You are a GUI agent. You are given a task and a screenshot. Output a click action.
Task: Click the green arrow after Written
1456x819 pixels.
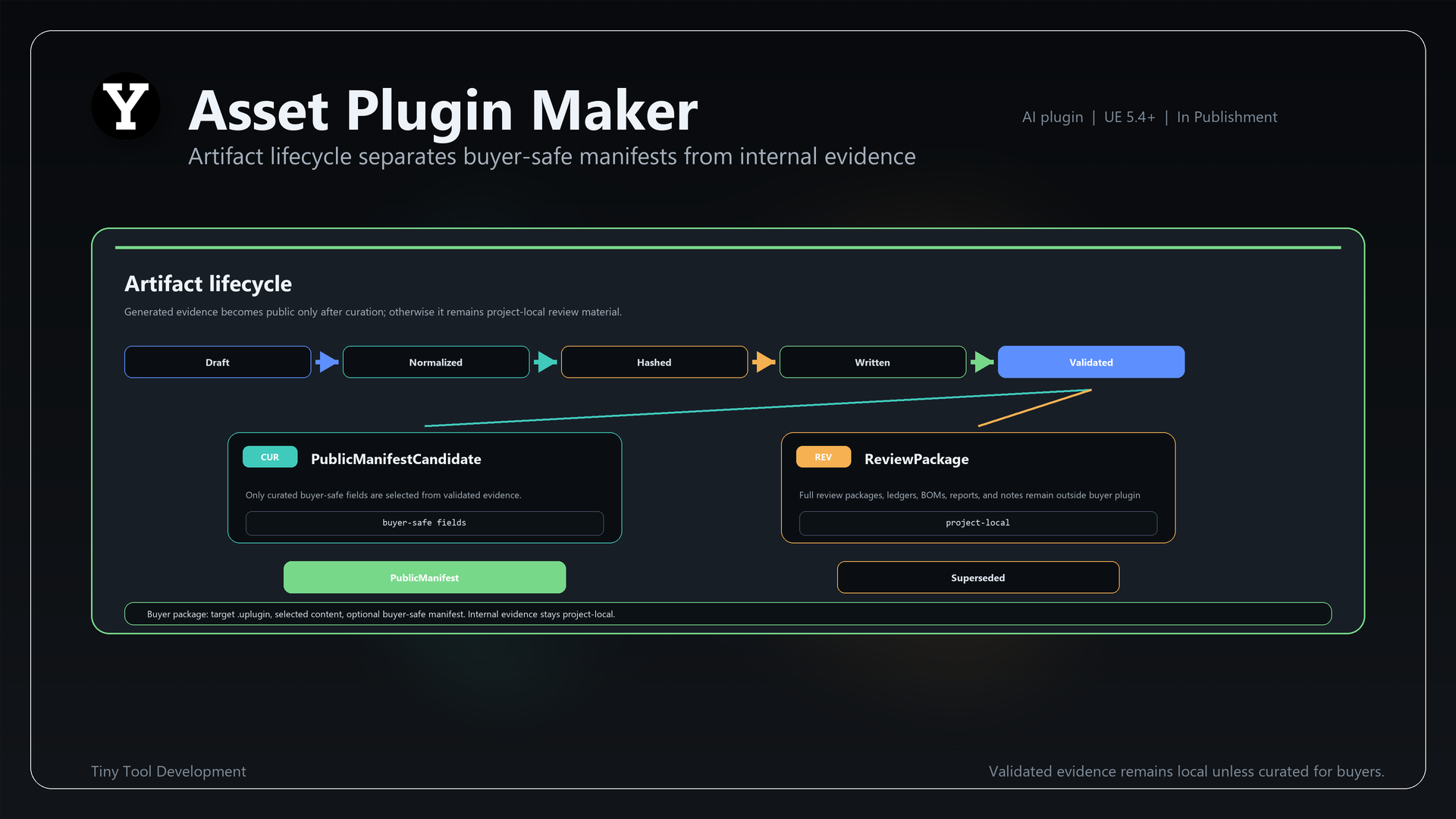982,362
